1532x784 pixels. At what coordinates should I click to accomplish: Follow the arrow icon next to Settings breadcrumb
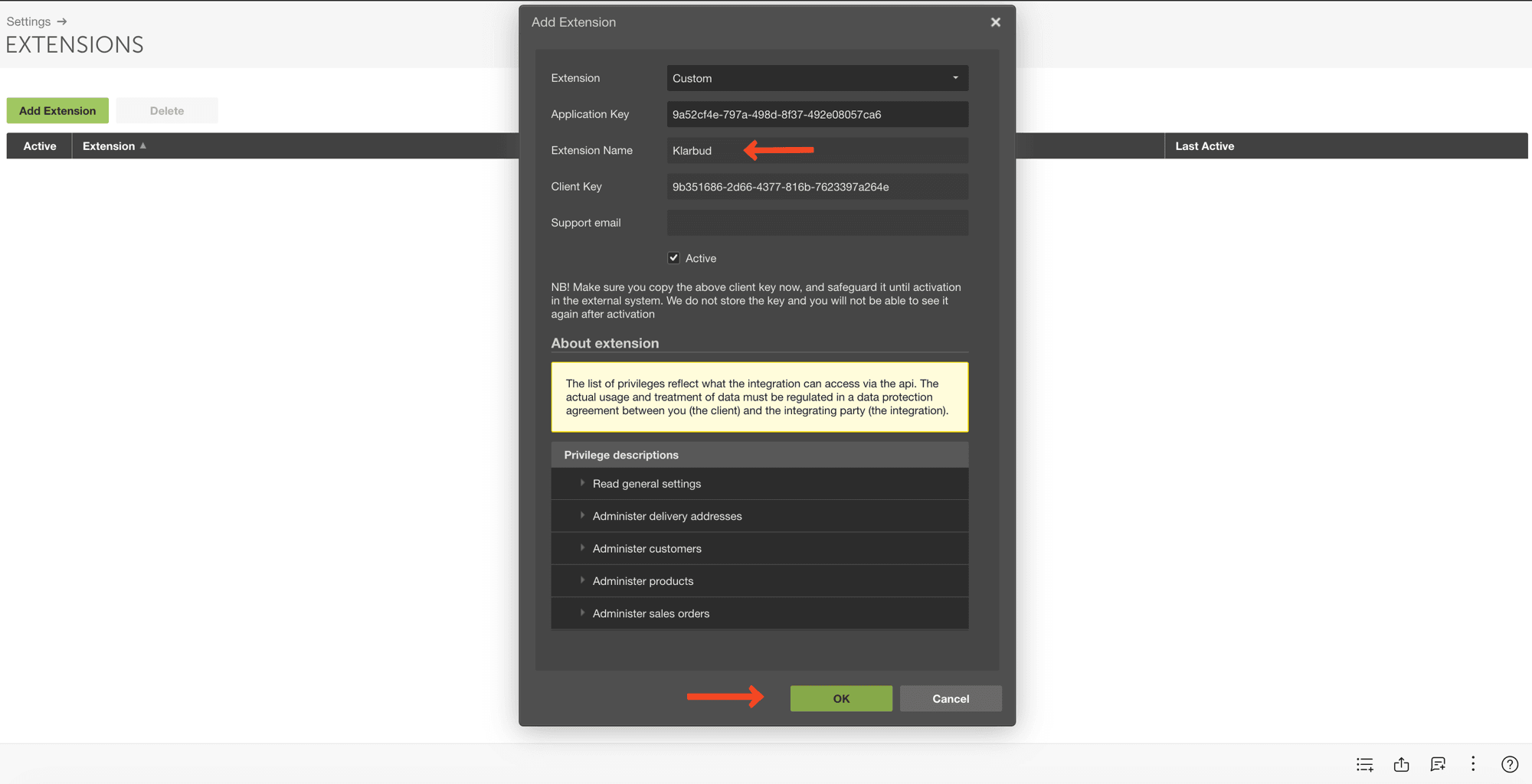coord(62,21)
